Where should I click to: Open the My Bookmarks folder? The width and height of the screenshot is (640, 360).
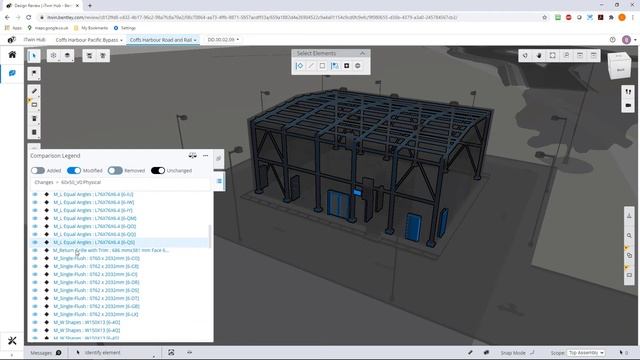tap(91, 28)
